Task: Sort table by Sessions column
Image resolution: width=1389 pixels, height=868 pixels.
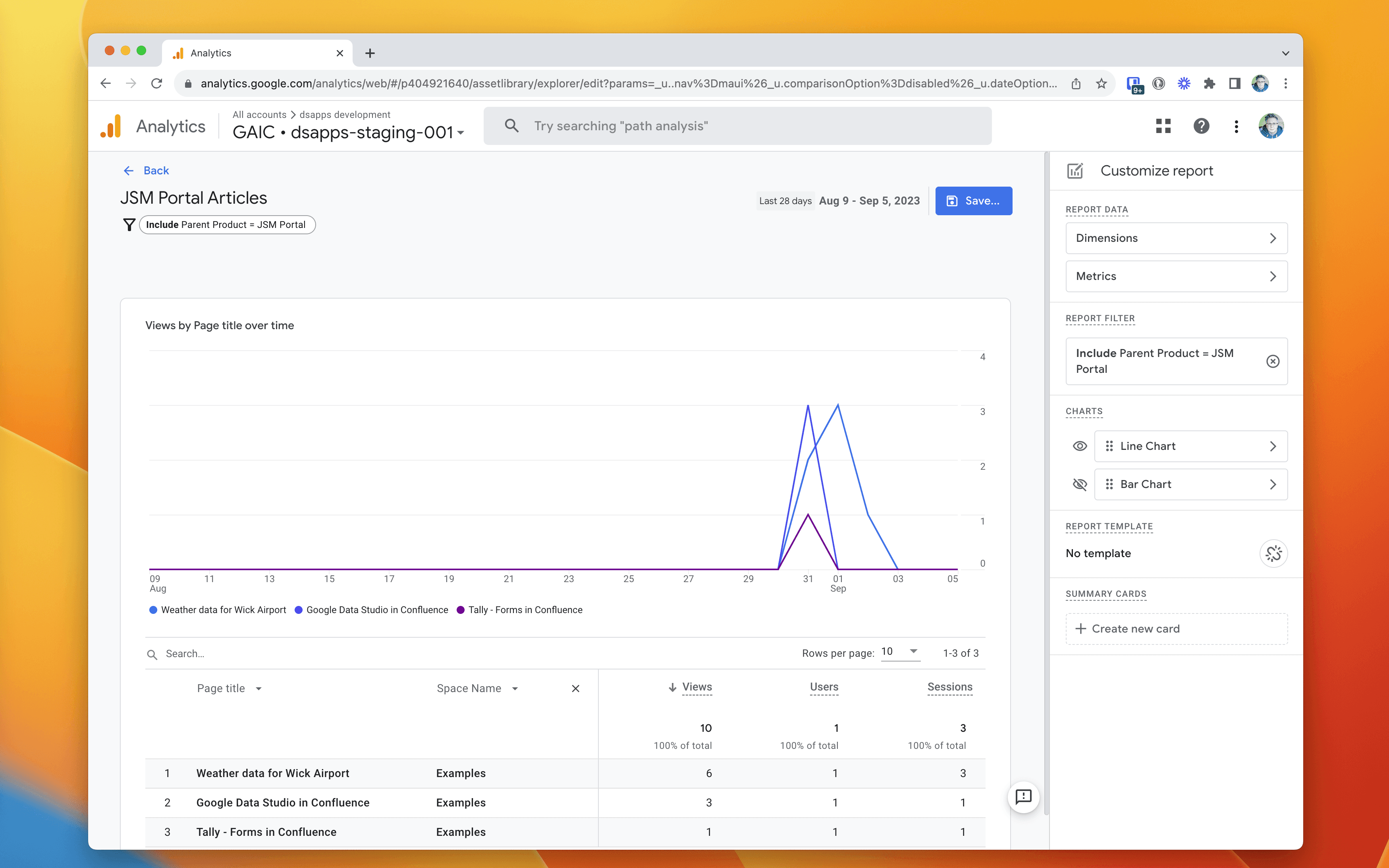Action: 950,687
